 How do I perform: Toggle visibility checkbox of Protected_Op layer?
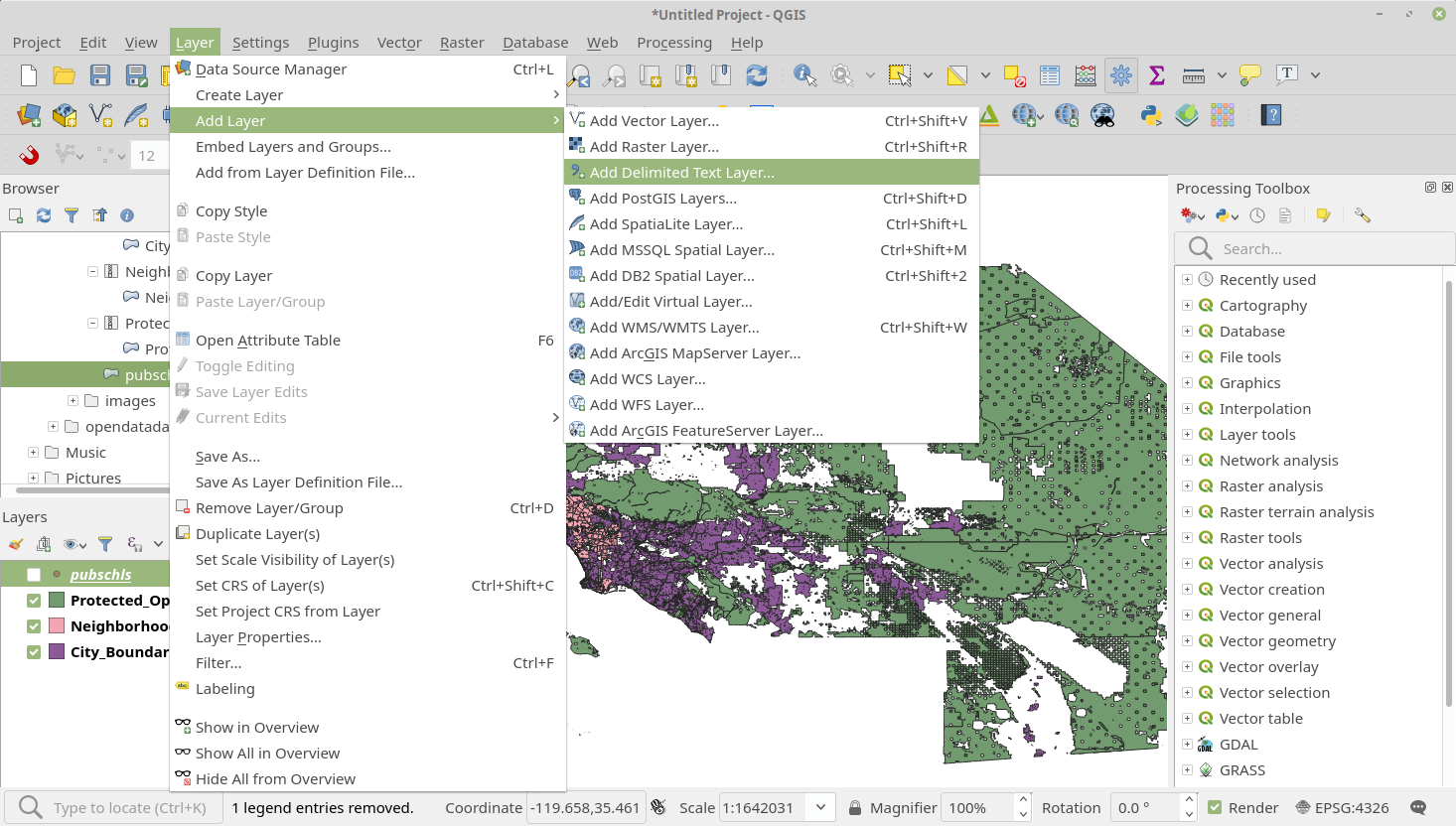pyautogui.click(x=34, y=601)
